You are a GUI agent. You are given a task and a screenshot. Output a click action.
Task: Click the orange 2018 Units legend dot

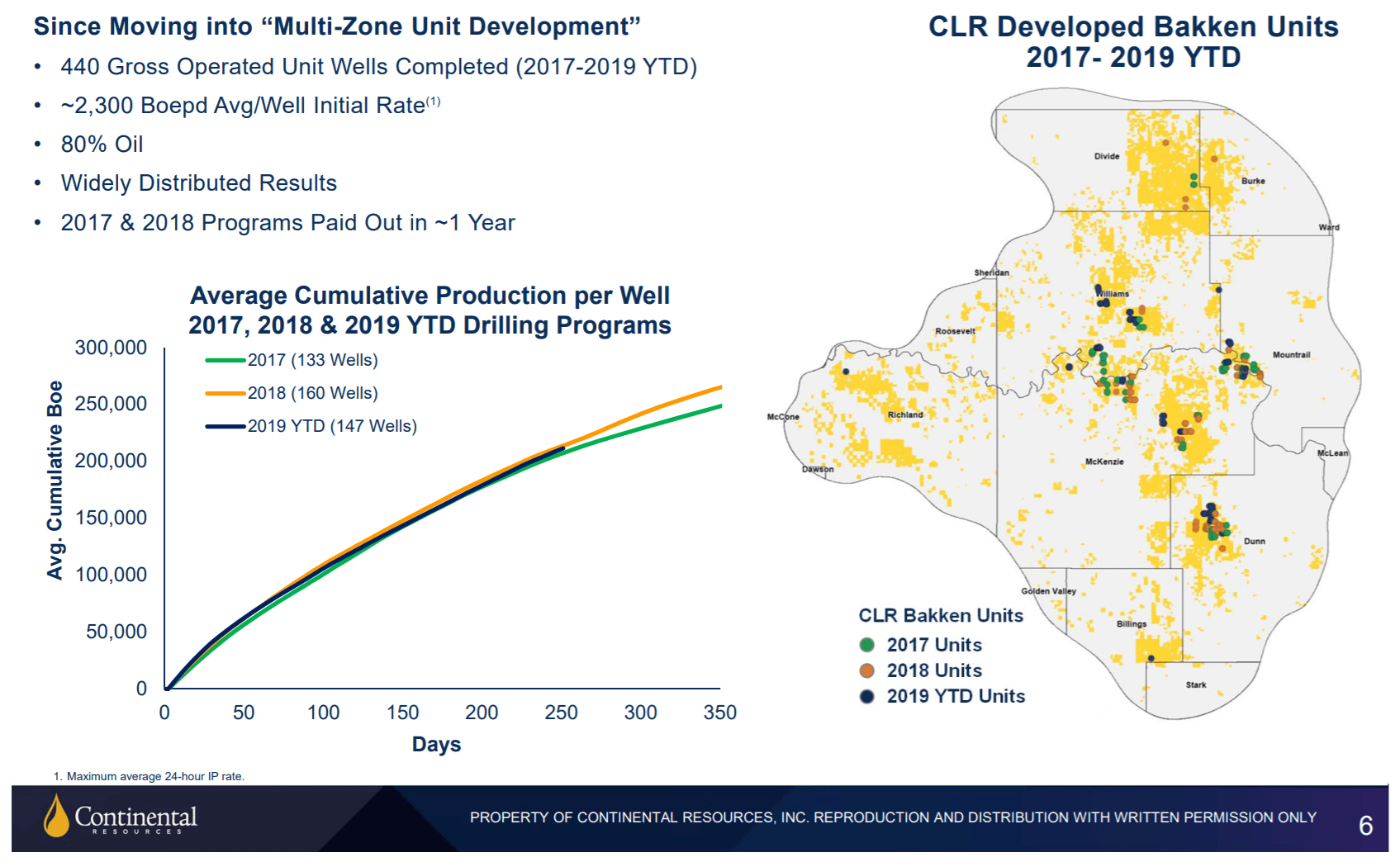click(866, 670)
